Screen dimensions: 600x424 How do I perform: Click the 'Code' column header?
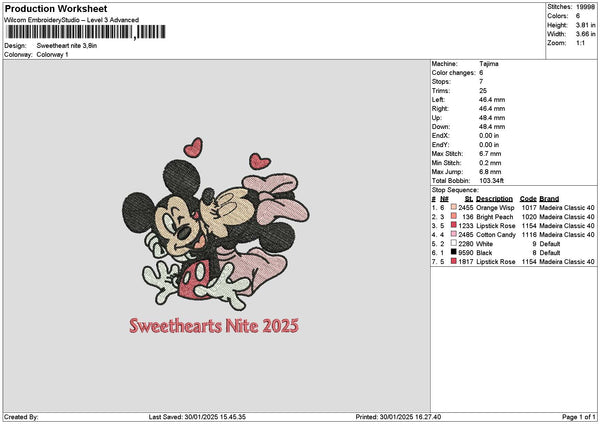click(528, 199)
